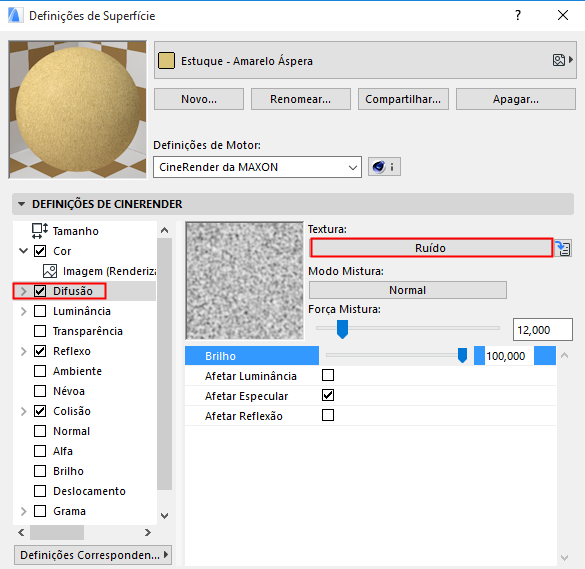The image size is (585, 569).
Task: Open the surface picker icon at right of name
Action: coord(563,60)
